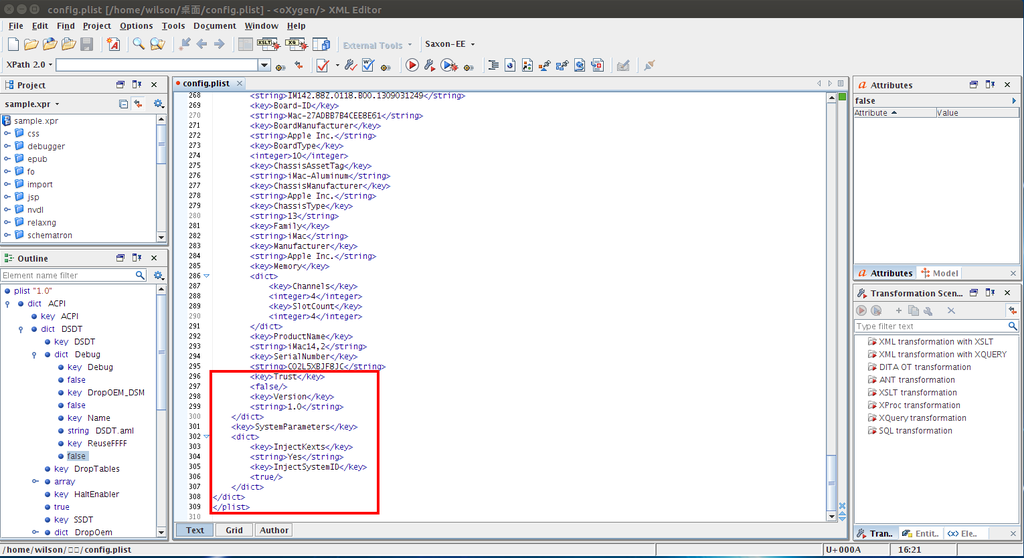Click the Validate red checkmark icon
The height and width of the screenshot is (558, 1024).
322,65
